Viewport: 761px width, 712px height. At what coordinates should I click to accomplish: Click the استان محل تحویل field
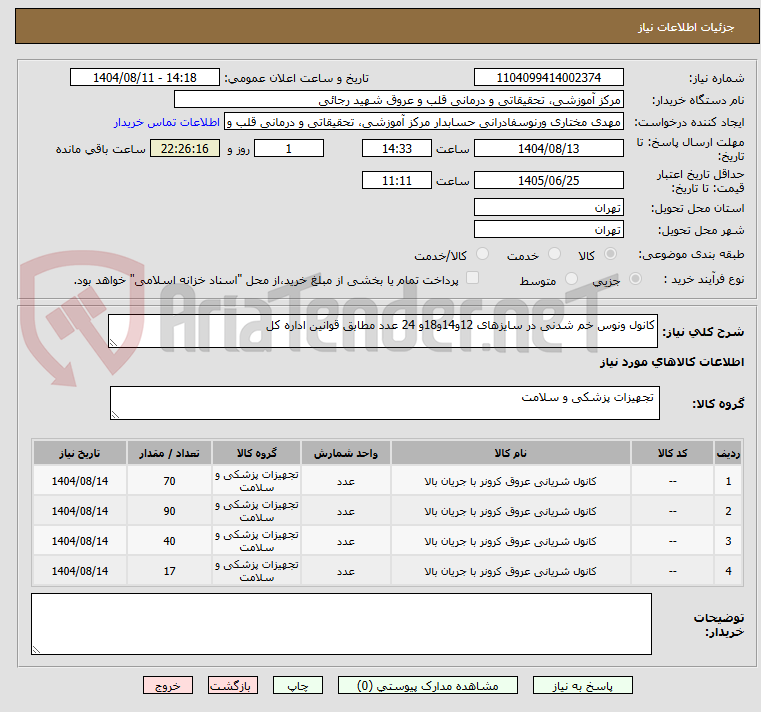pyautogui.click(x=548, y=208)
